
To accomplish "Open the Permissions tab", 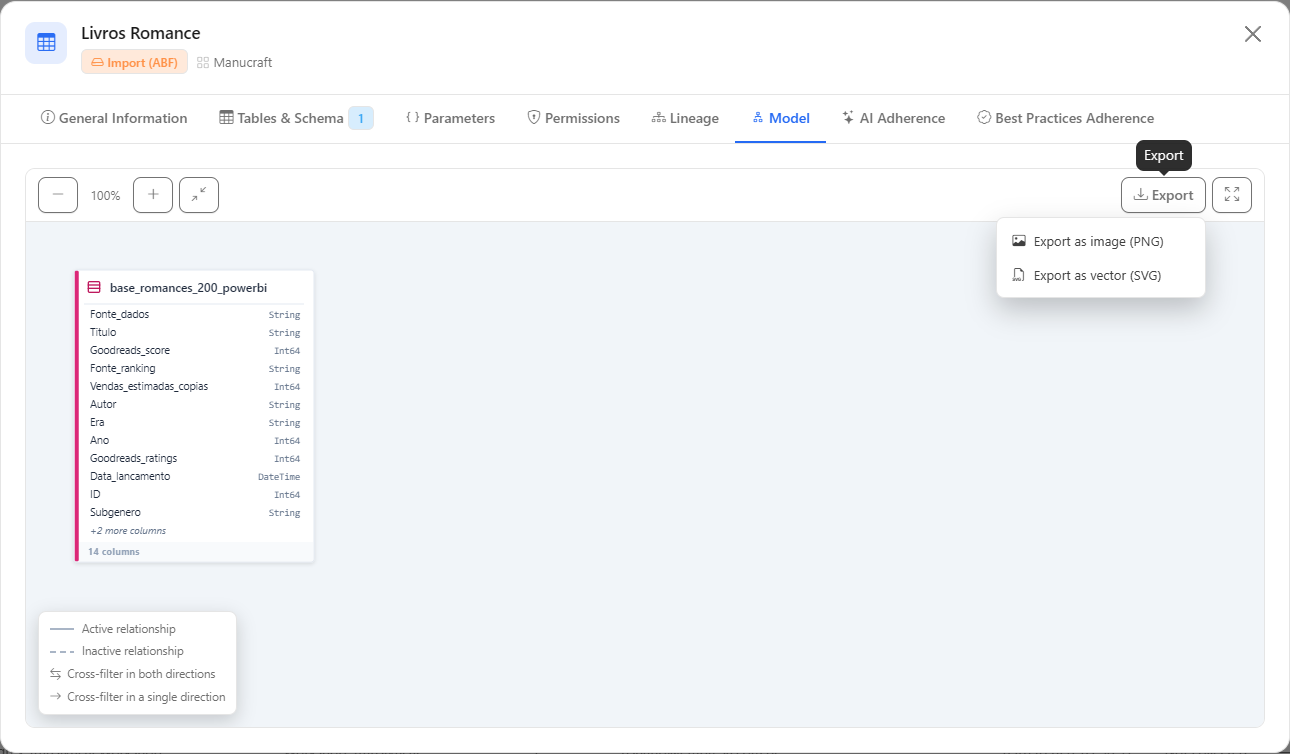I will click(x=574, y=118).
